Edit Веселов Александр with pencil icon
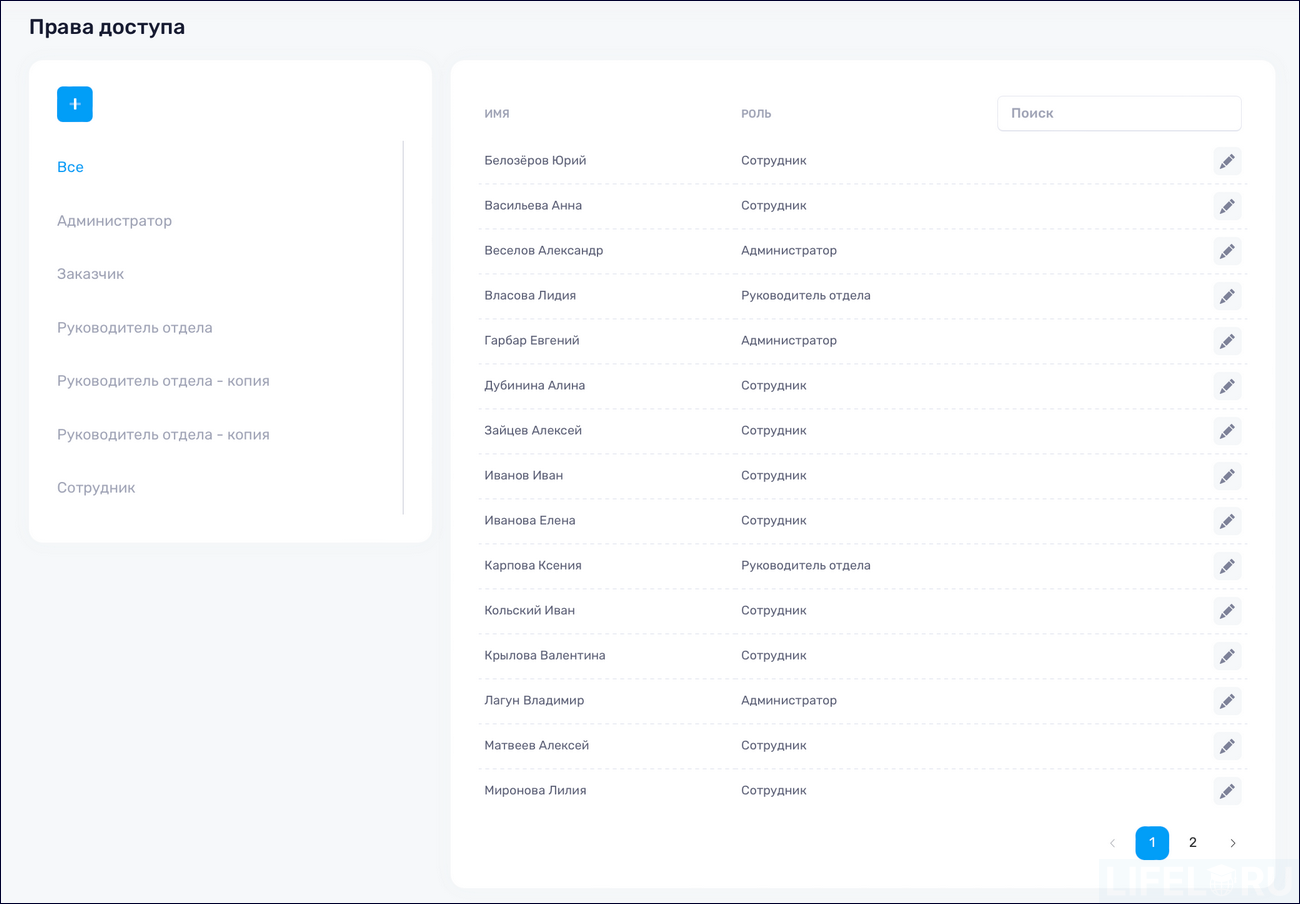Viewport: 1300px width, 904px height. pos(1227,251)
